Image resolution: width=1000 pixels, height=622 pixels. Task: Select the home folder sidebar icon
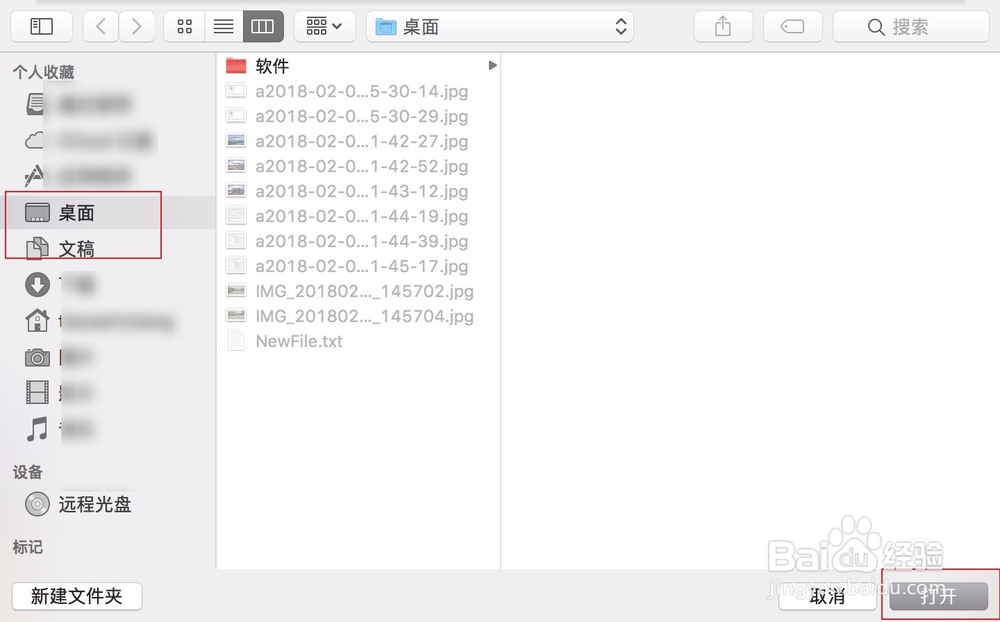coord(37,320)
